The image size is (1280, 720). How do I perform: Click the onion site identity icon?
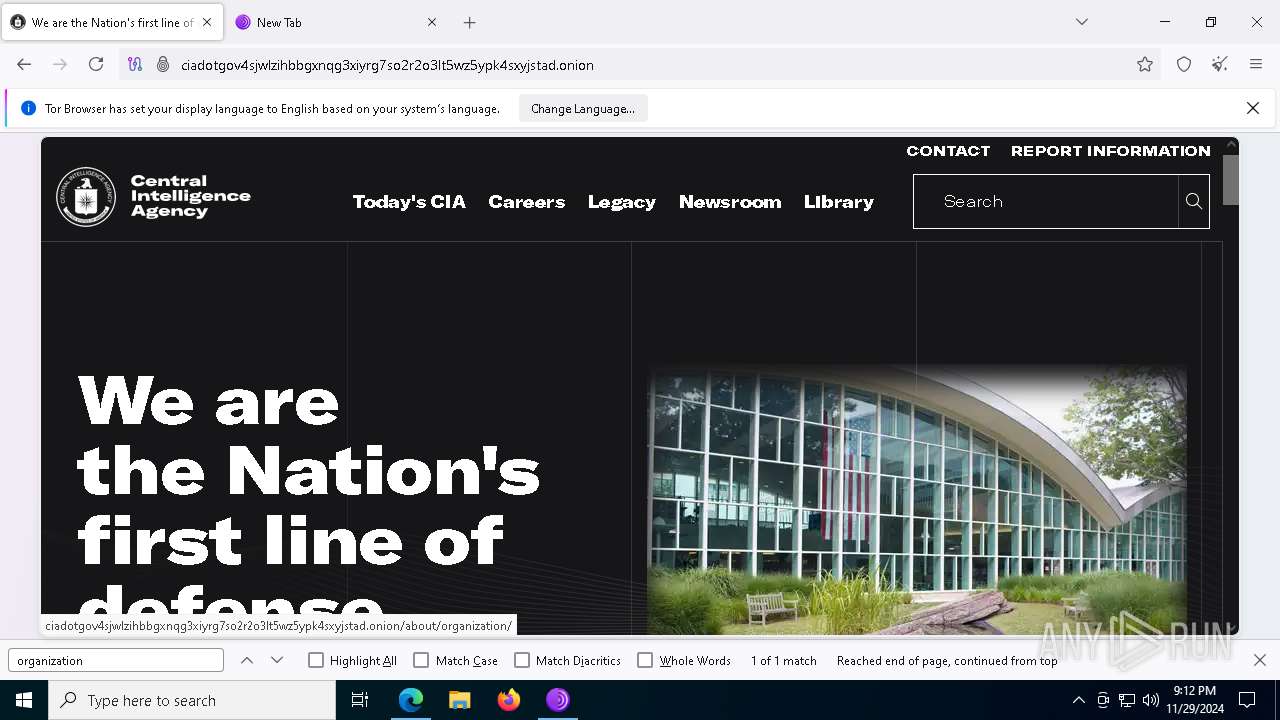pos(163,64)
